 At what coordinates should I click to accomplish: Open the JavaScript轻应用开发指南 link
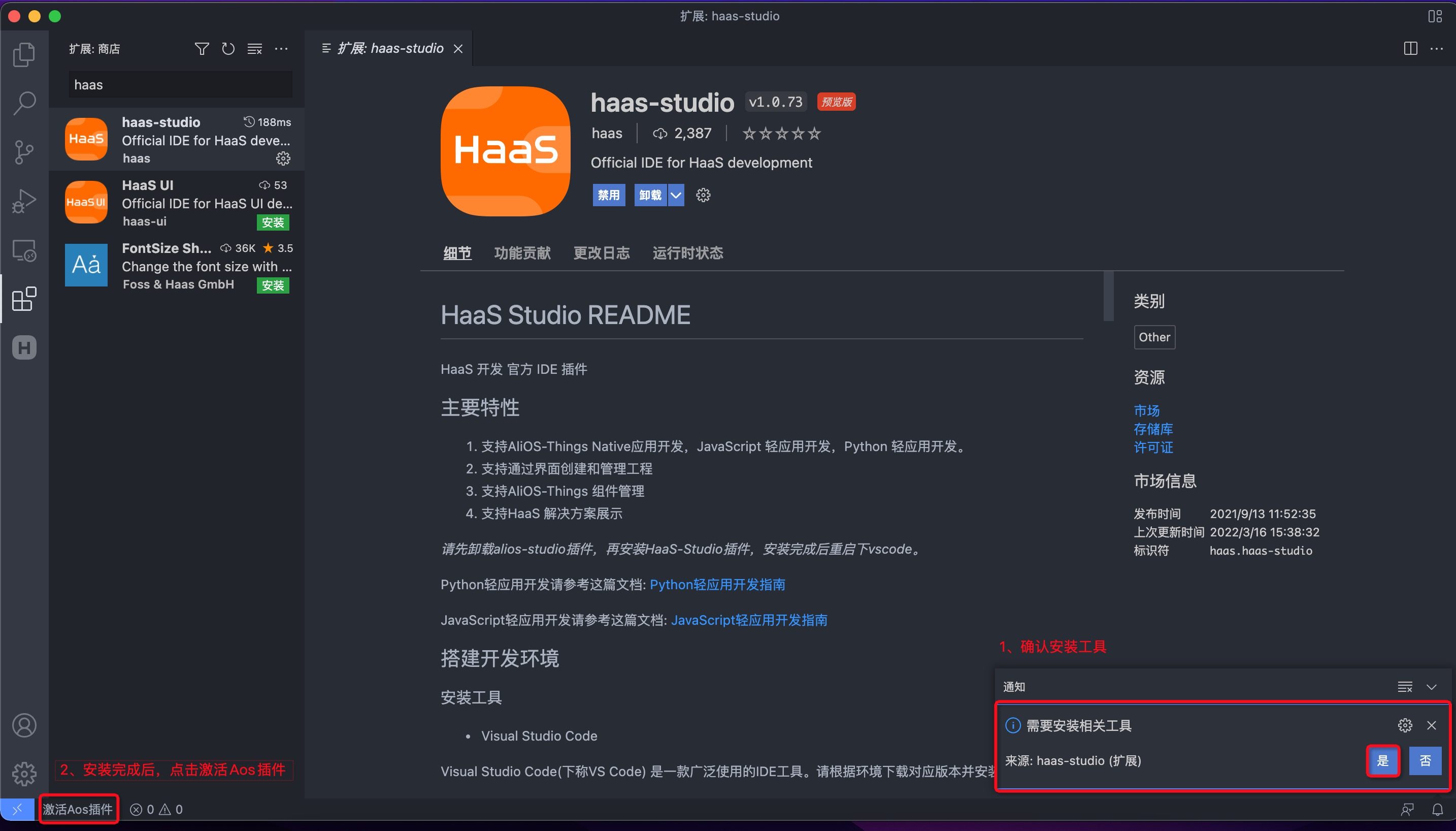[749, 620]
